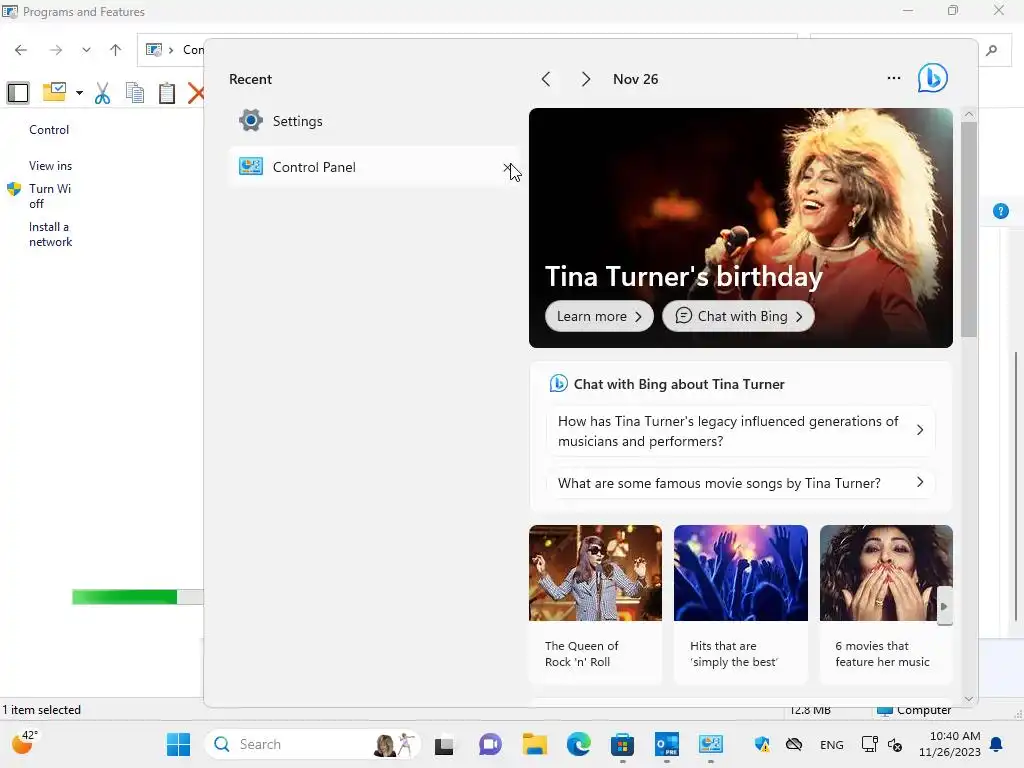Go to next day in search highlights
This screenshot has height=768, width=1024.
(586, 79)
